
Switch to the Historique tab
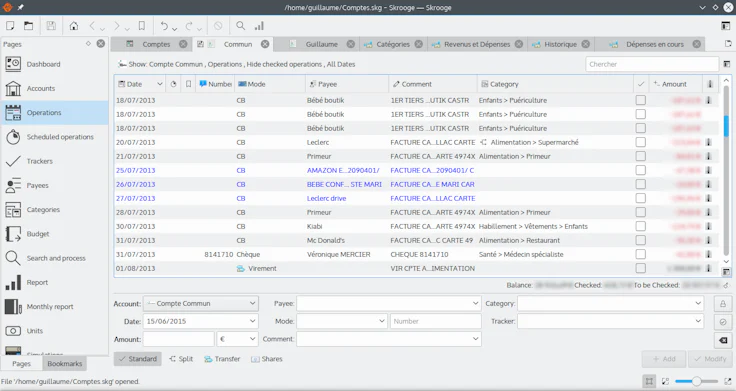point(560,44)
